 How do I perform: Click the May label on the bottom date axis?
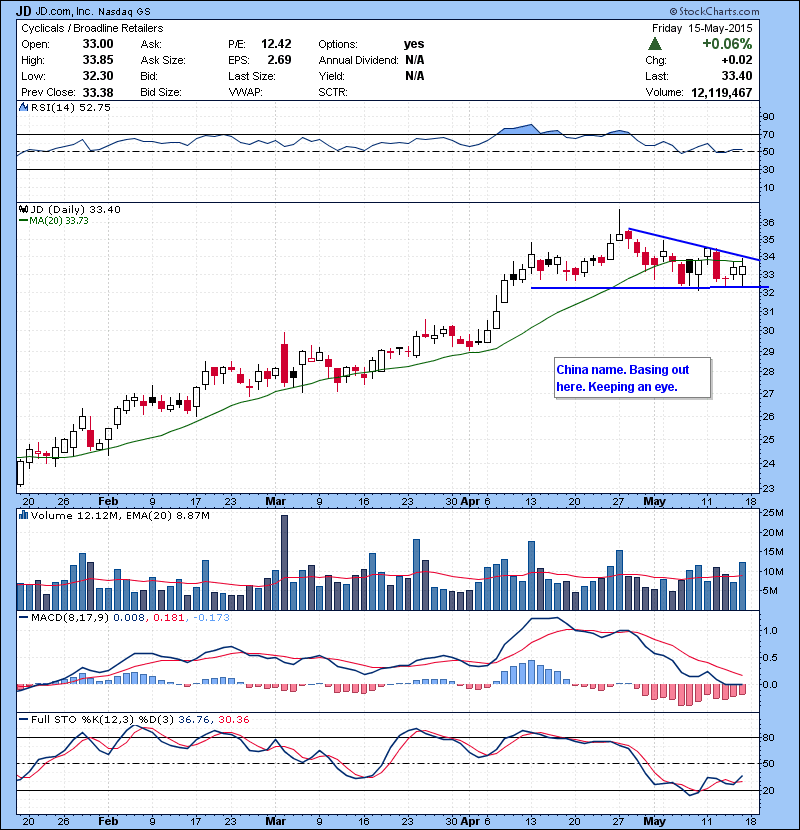coord(654,821)
